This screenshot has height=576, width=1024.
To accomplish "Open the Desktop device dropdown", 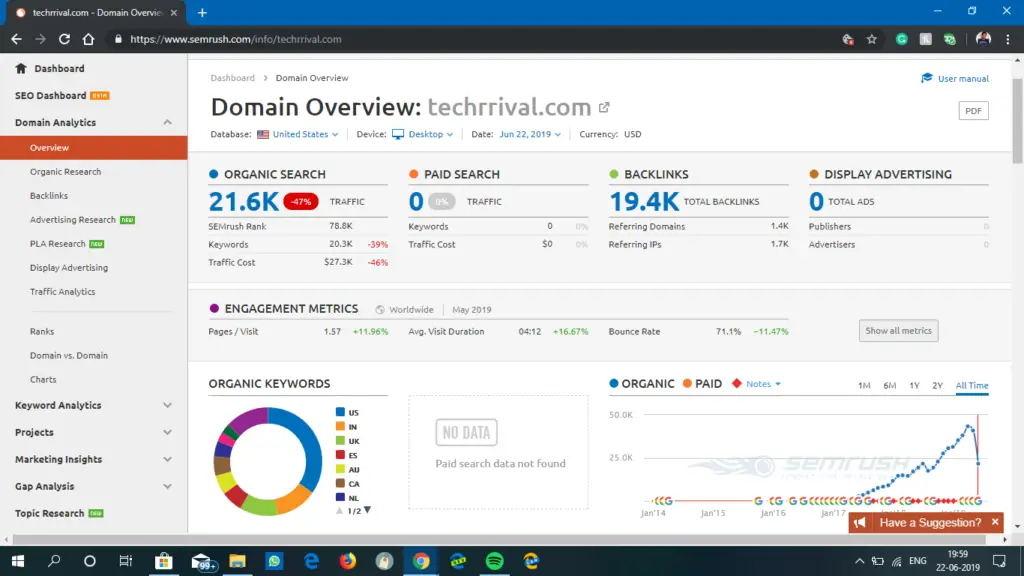I will click(423, 135).
